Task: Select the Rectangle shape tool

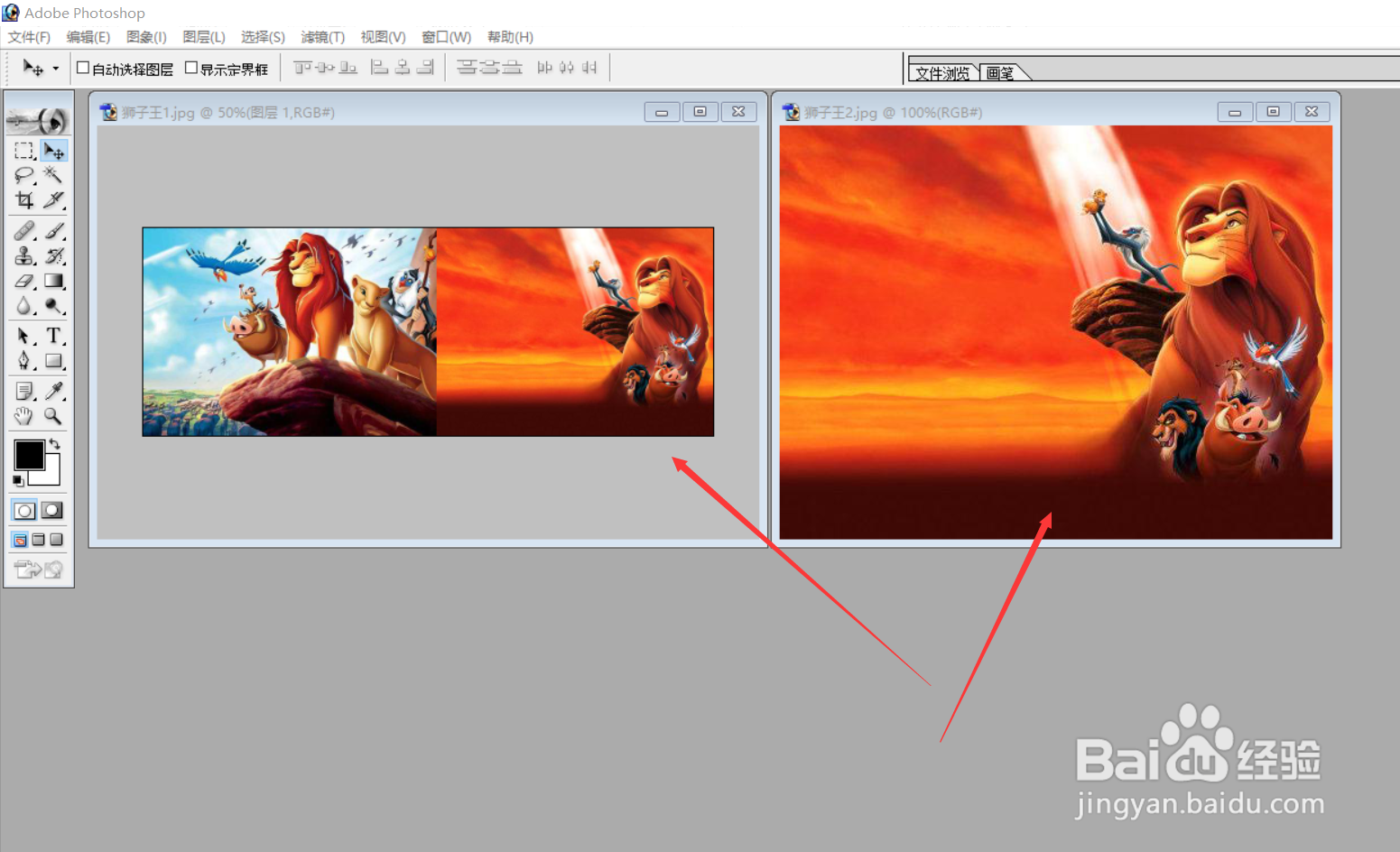Action: pos(54,361)
